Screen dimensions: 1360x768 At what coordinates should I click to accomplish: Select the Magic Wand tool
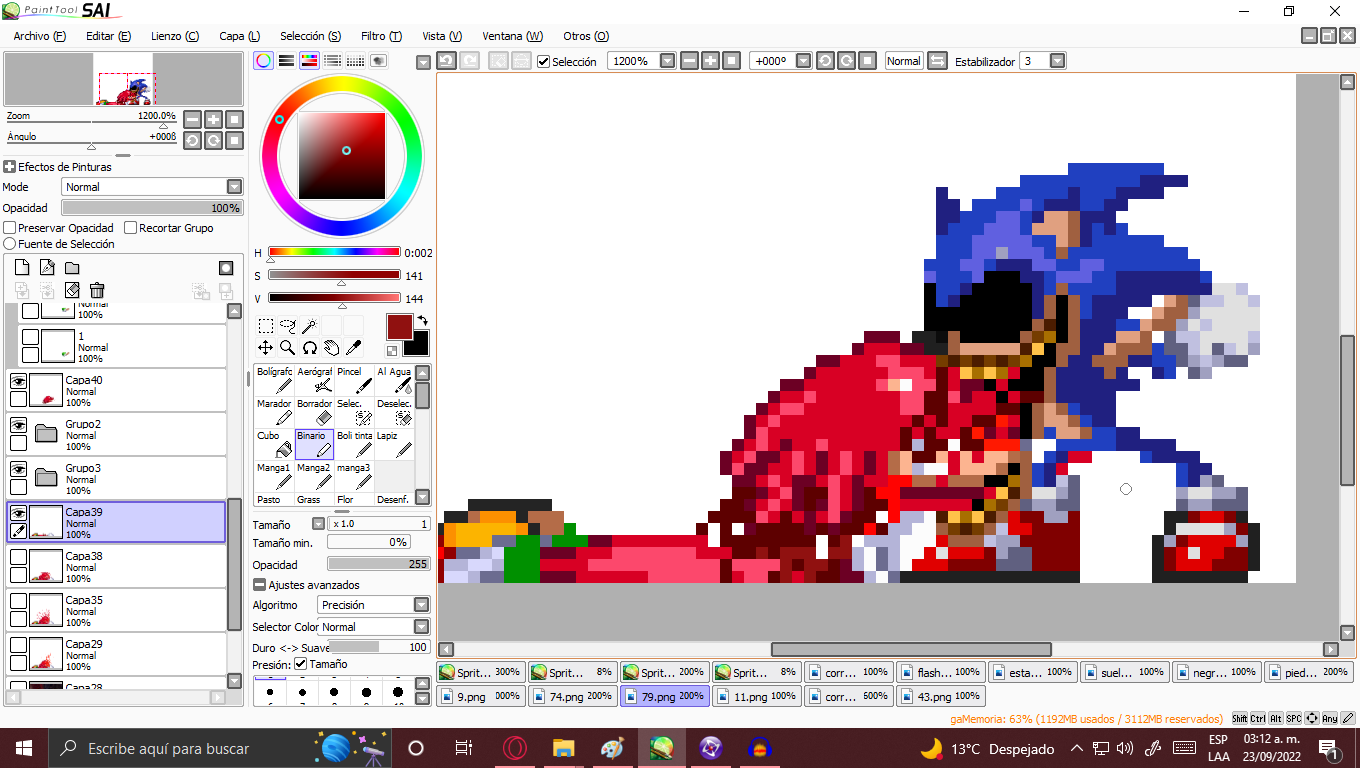[309, 326]
